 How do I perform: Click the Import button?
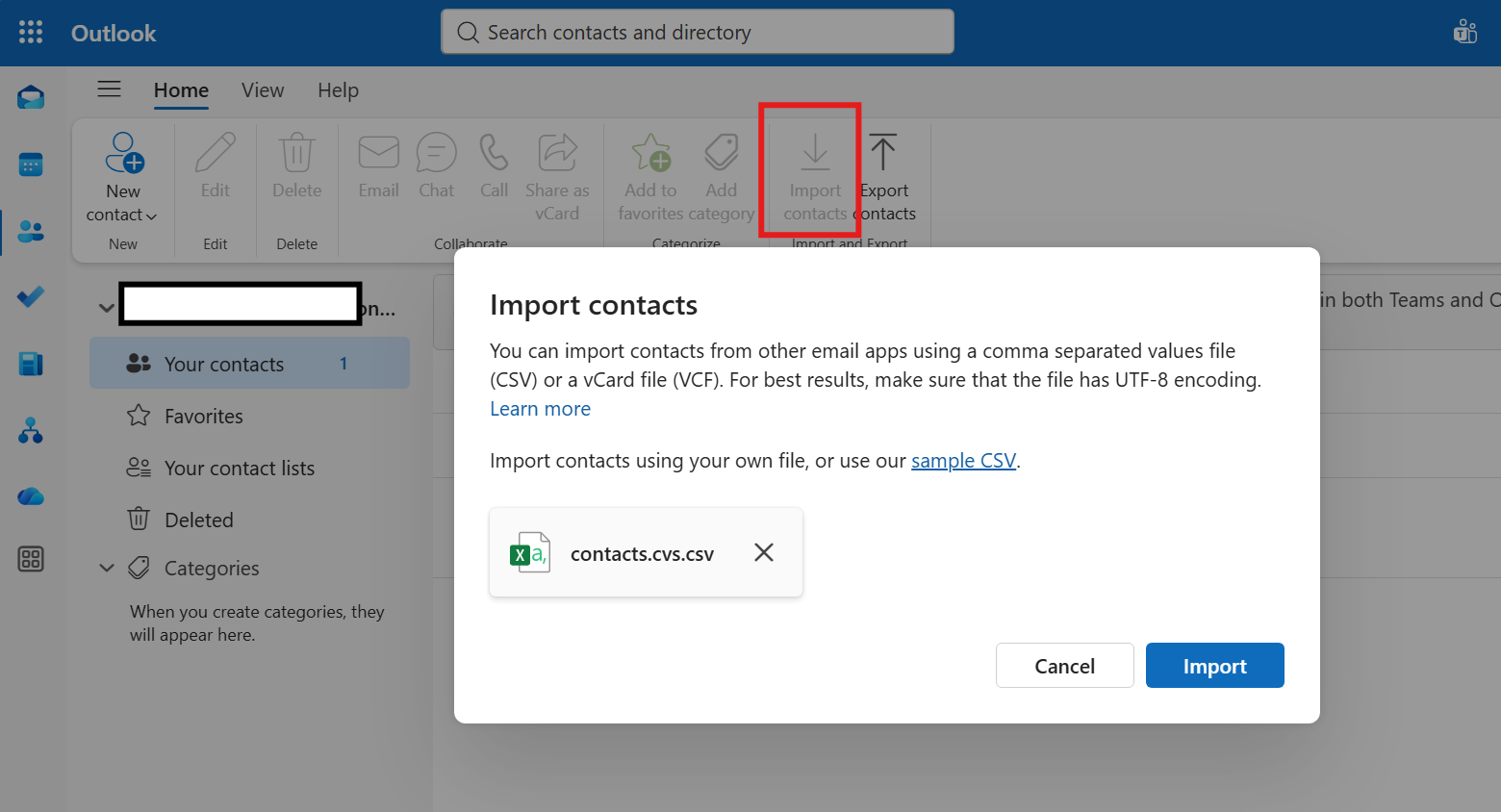(1215, 666)
